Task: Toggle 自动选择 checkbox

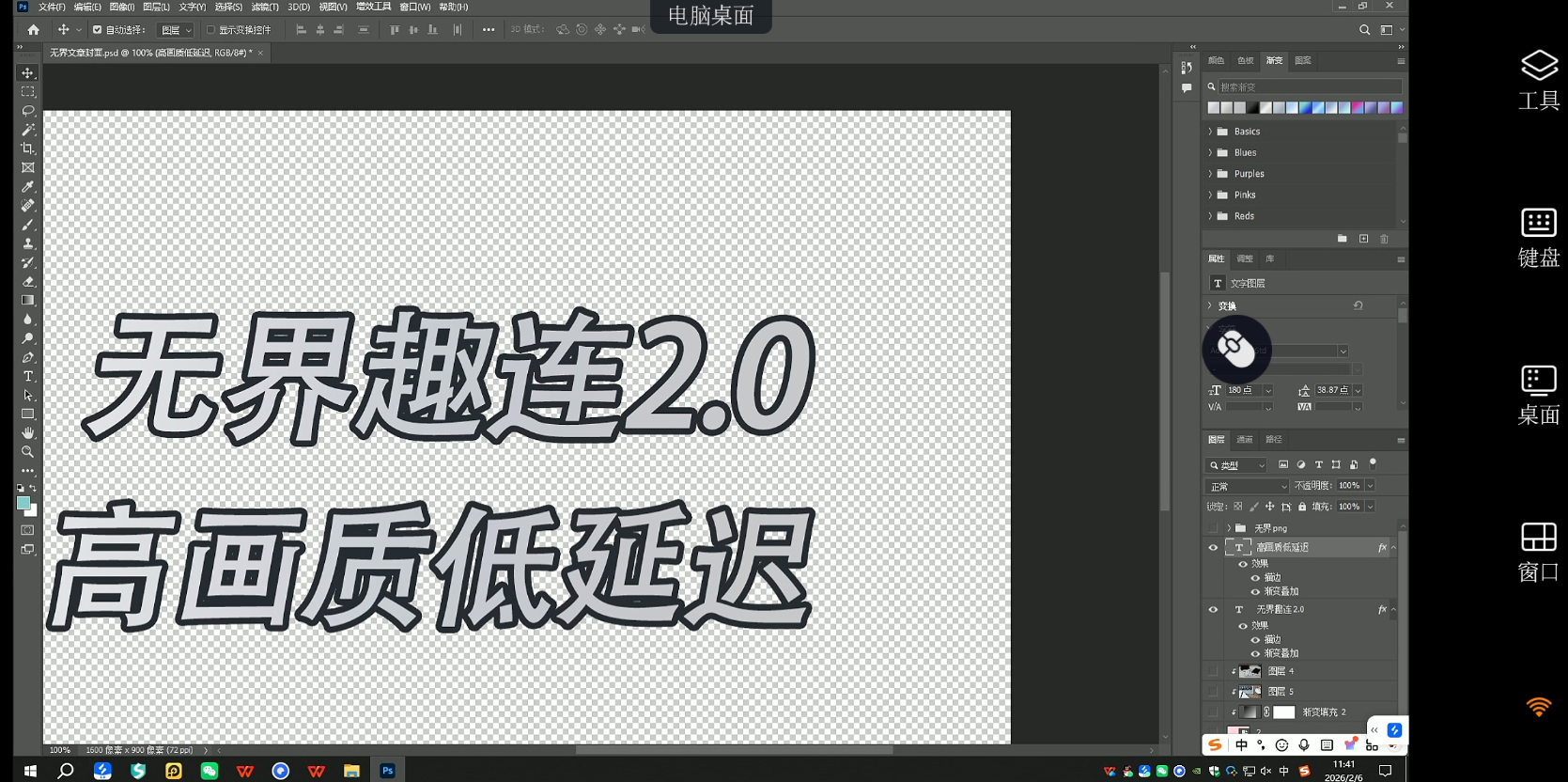Action: (97, 30)
